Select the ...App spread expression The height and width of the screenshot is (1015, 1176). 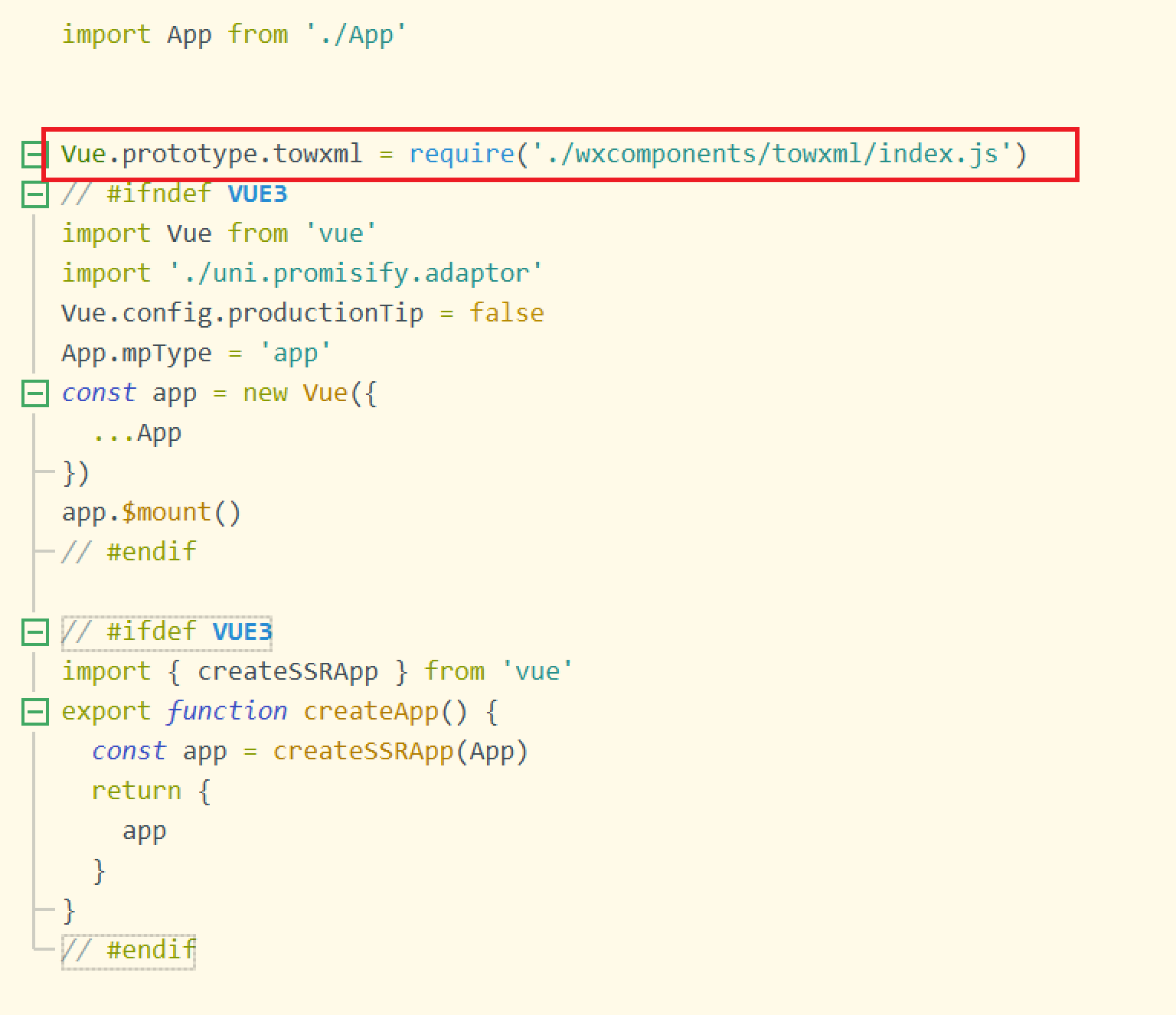tap(136, 432)
